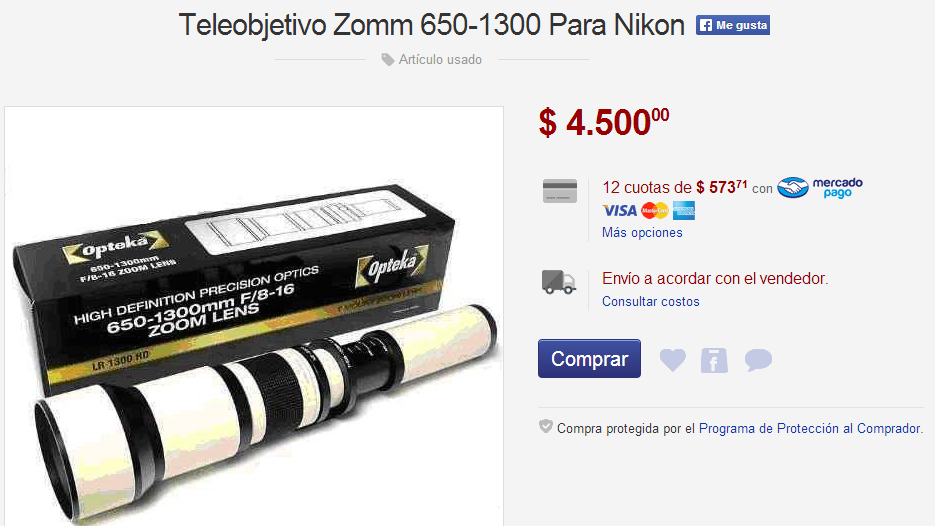This screenshot has height=526, width=935.
Task: Open Programa de Protección al Comprador link
Action: pos(810,428)
